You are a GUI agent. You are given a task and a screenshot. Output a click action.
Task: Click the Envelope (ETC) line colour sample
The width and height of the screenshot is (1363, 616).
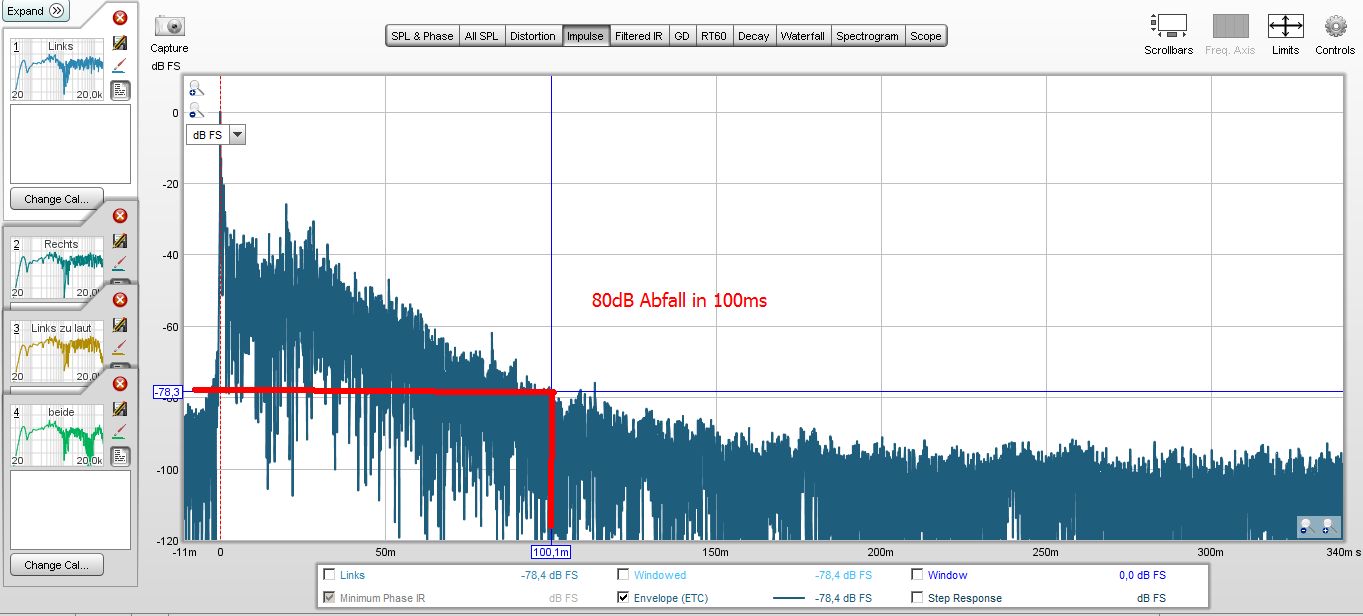[x=789, y=598]
